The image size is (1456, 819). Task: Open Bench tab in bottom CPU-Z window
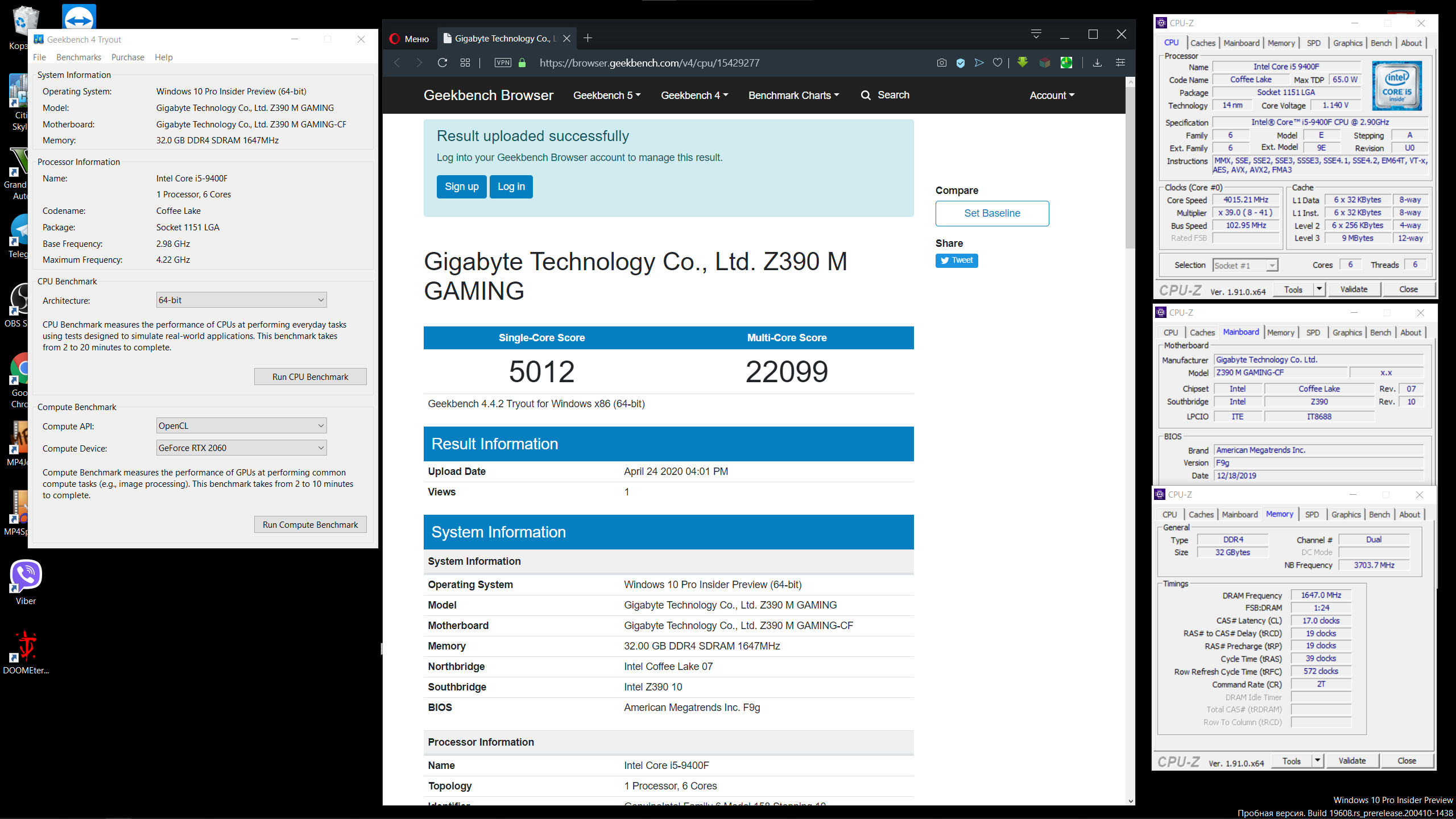point(1379,515)
